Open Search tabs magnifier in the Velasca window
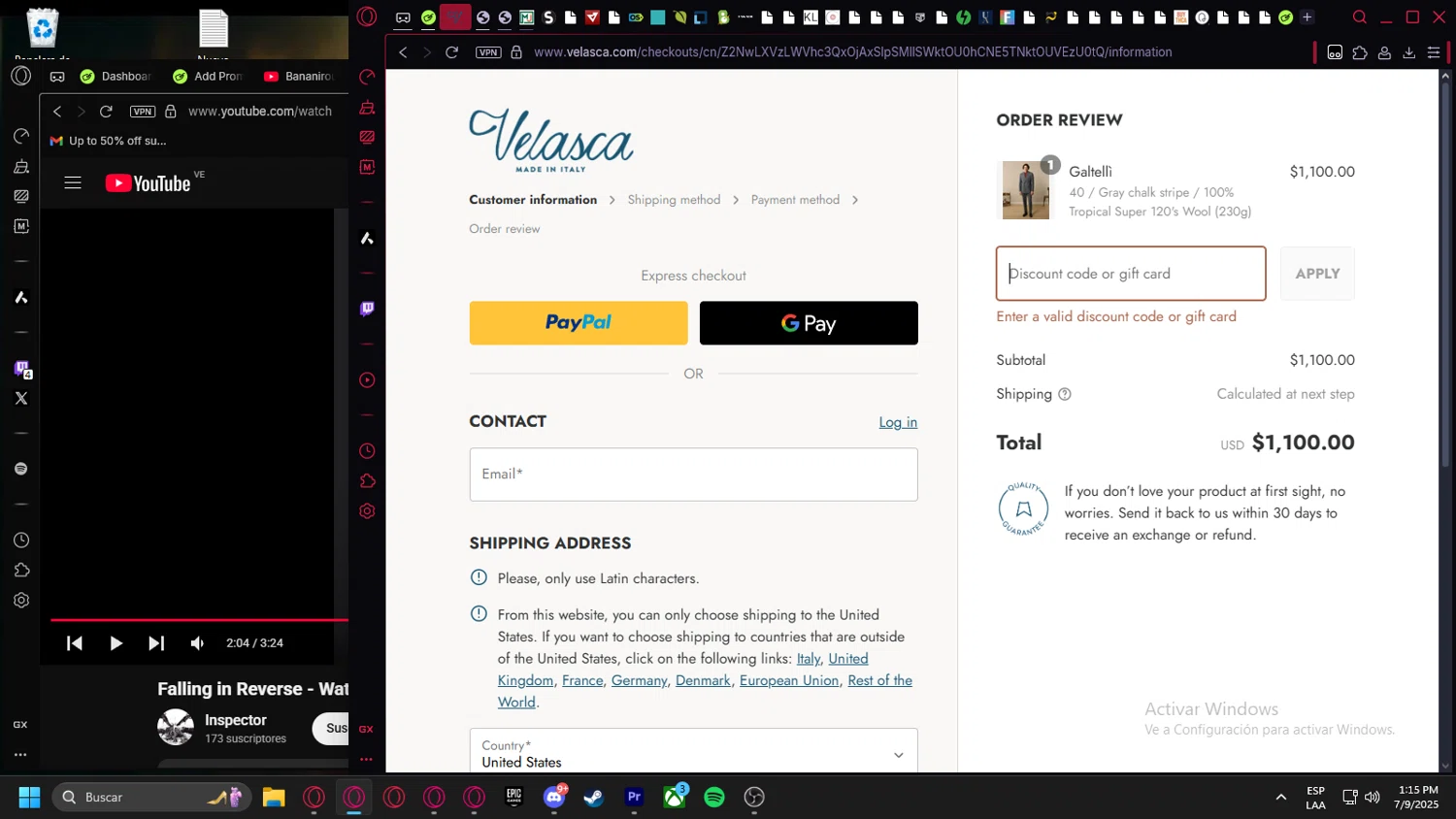 (1360, 17)
